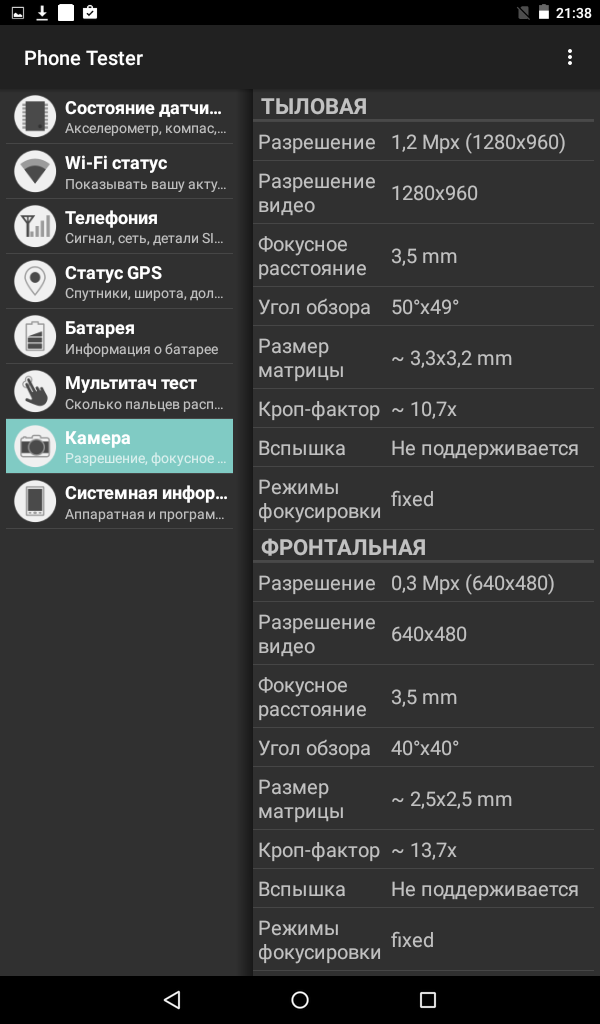Viewport: 600px width, 1024px height.
Task: Select Мультитач тест entry
Action: tap(119, 391)
